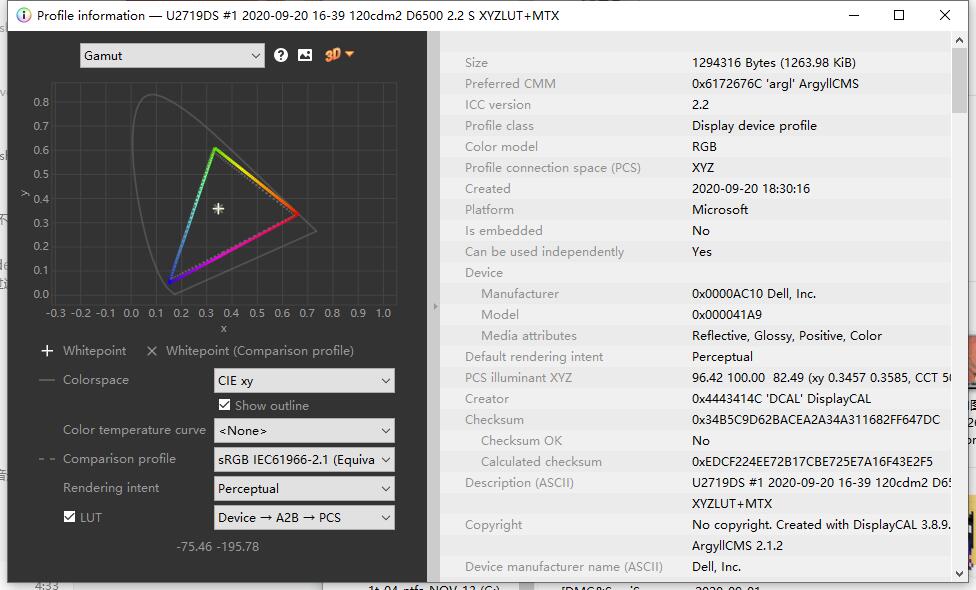Image resolution: width=976 pixels, height=590 pixels.
Task: Click the 'Calculated checksum' hex value
Action: pyautogui.click(x=812, y=462)
